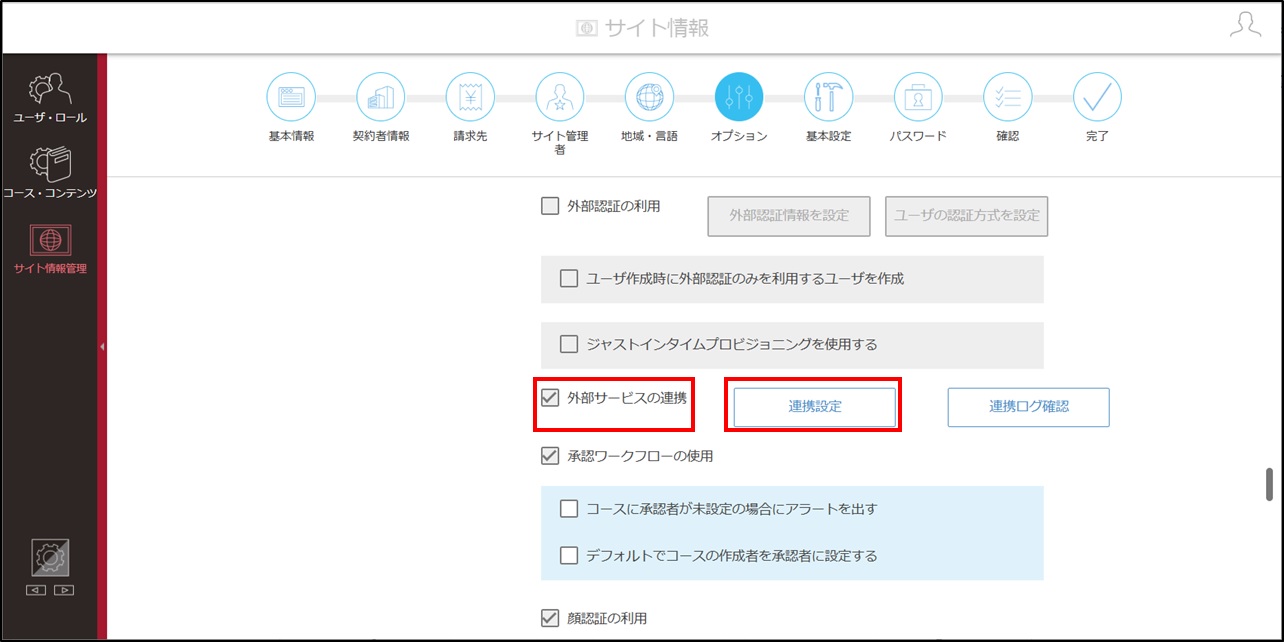This screenshot has height=642, width=1284.
Task: Click the ユーザの認証方式を設定 button
Action: point(967,216)
